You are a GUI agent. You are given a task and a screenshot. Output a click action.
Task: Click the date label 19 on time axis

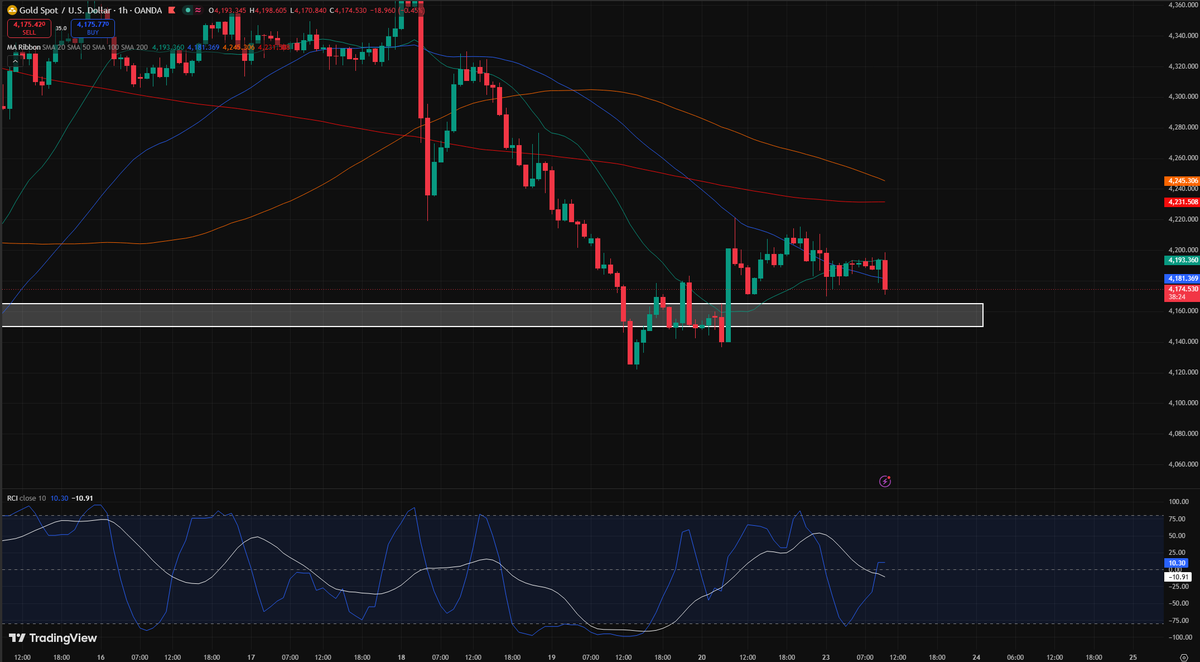(553, 657)
